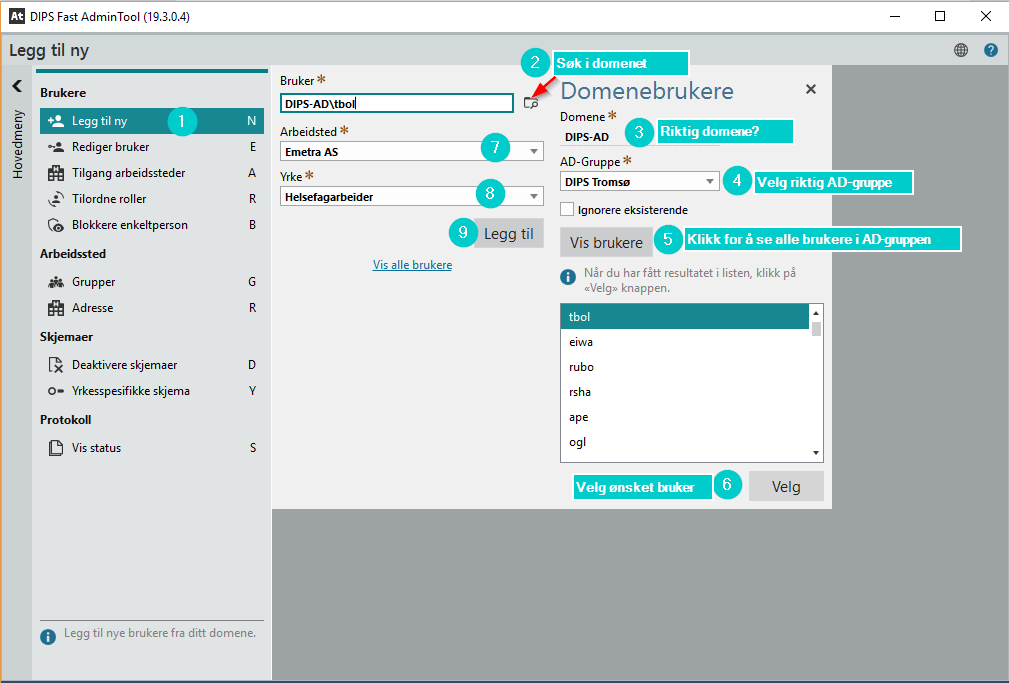Click the Domene field showing DIPS-AD
Image resolution: width=1009 pixels, height=683 pixels.
[x=640, y=137]
